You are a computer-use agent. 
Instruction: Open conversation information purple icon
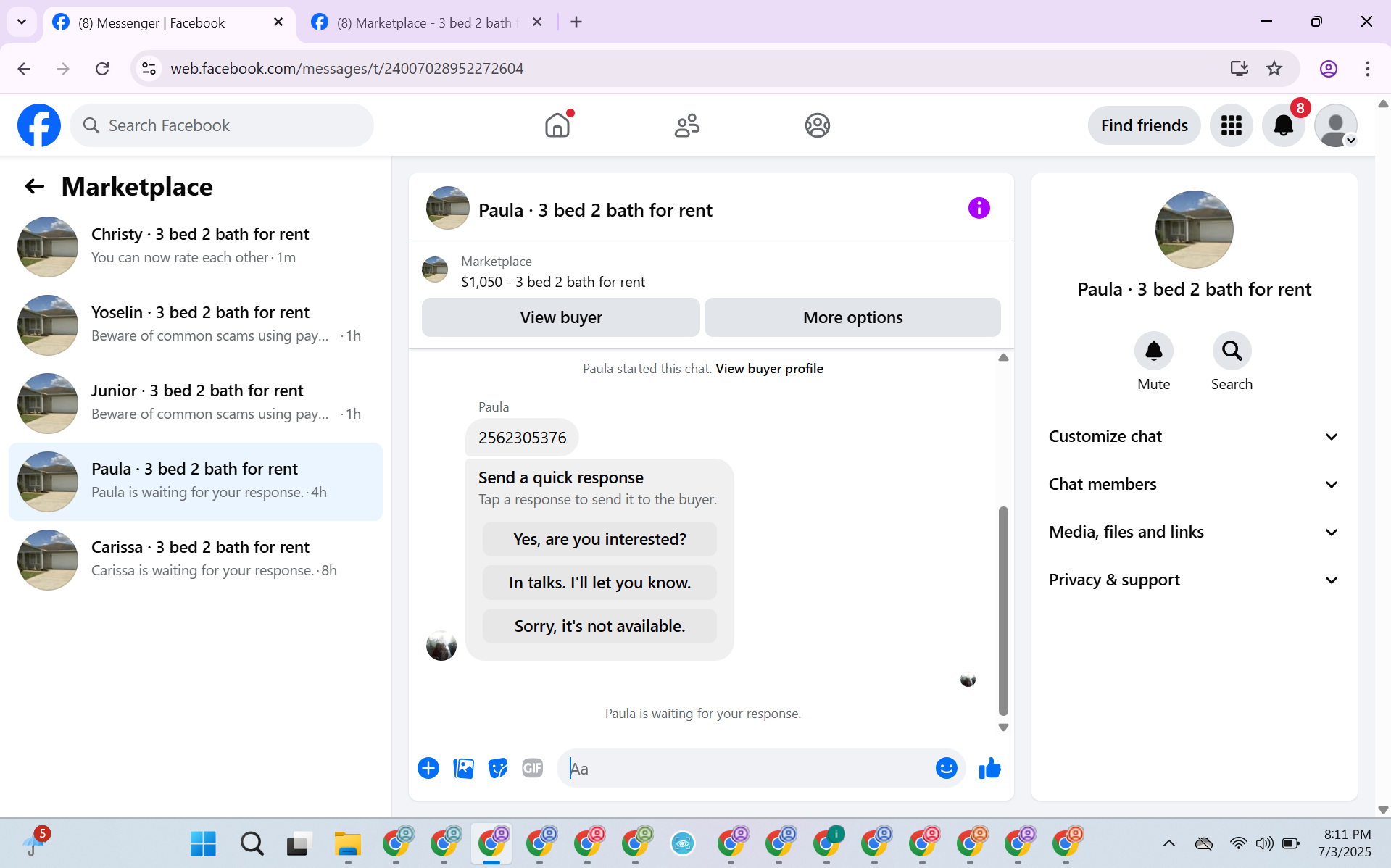979,209
